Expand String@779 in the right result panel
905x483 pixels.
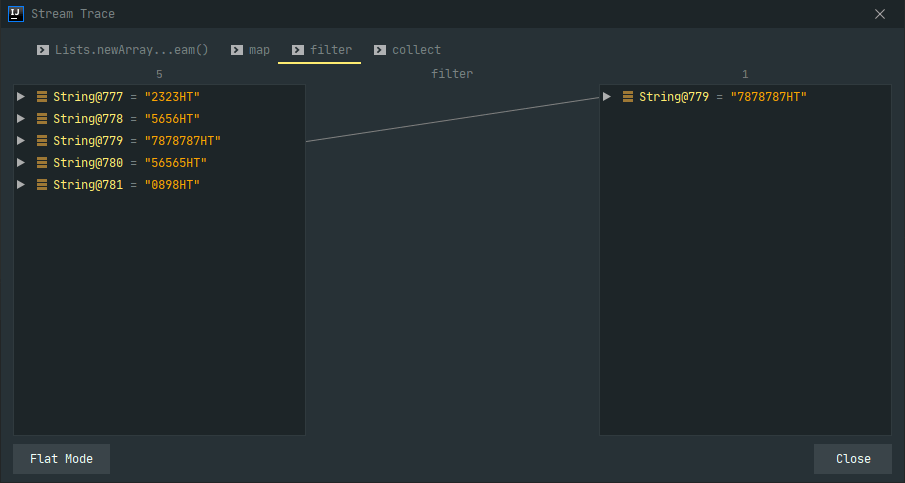[607, 97]
